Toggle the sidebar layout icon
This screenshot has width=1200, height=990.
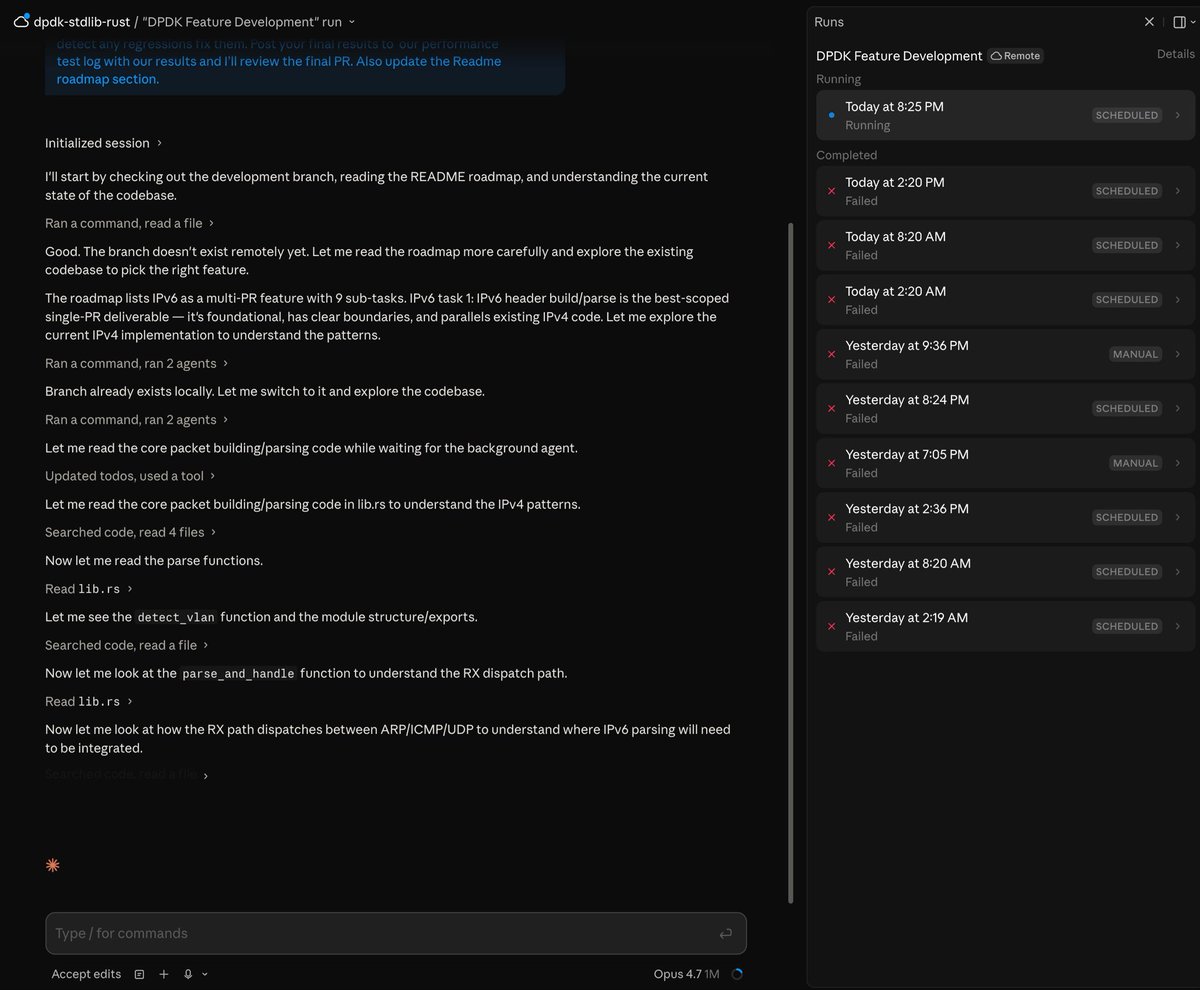click(1179, 21)
